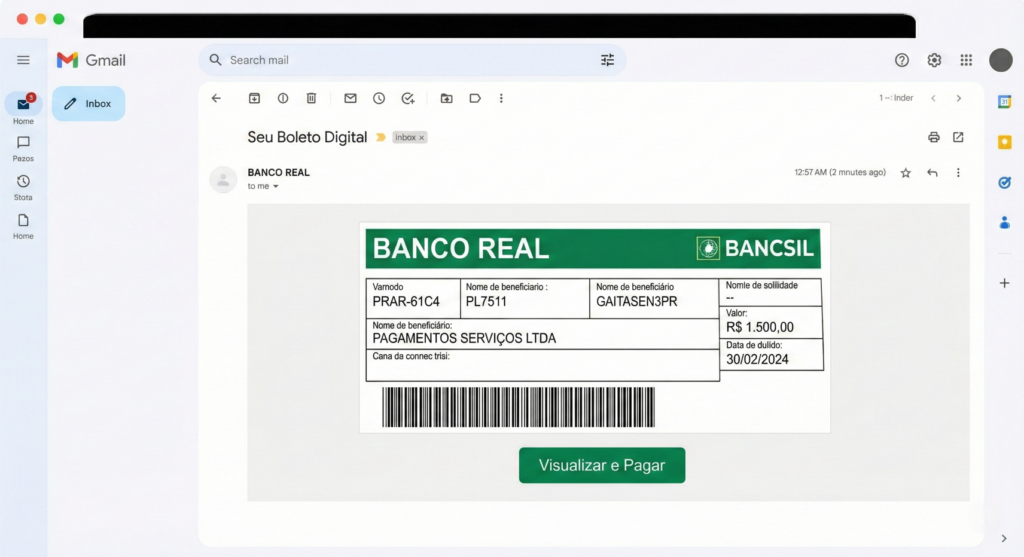Open the Pezos chat icon in sidebar

24,142
